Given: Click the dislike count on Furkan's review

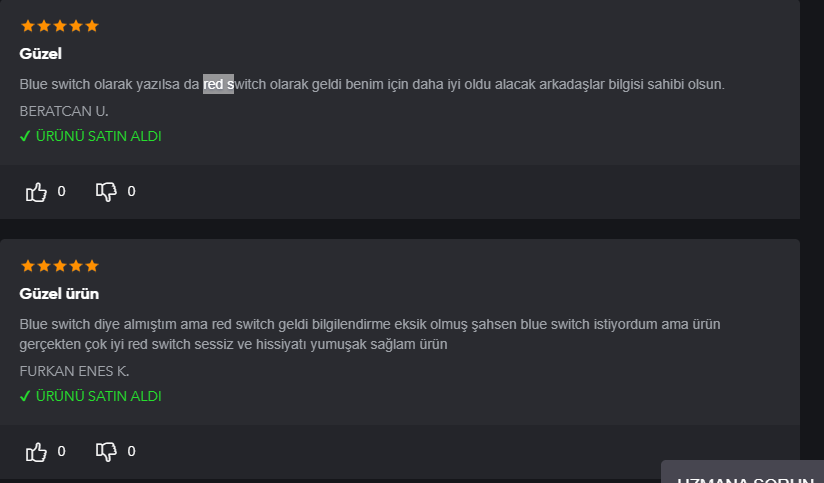Looking at the screenshot, I should pos(131,451).
